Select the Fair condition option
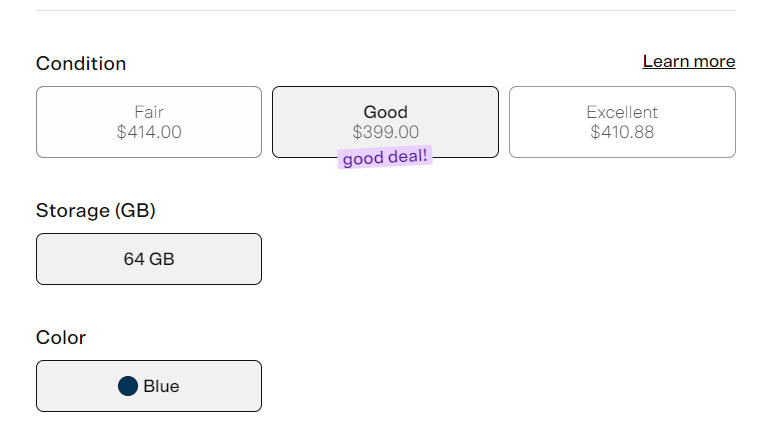Image resolution: width=764 pixels, height=432 pixels. click(x=149, y=122)
